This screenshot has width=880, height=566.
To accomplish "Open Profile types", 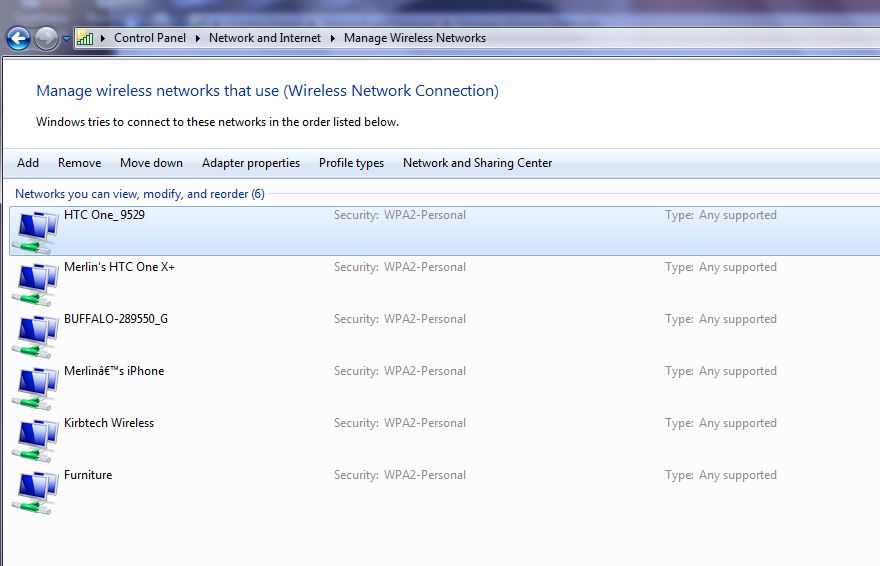I will [x=351, y=163].
